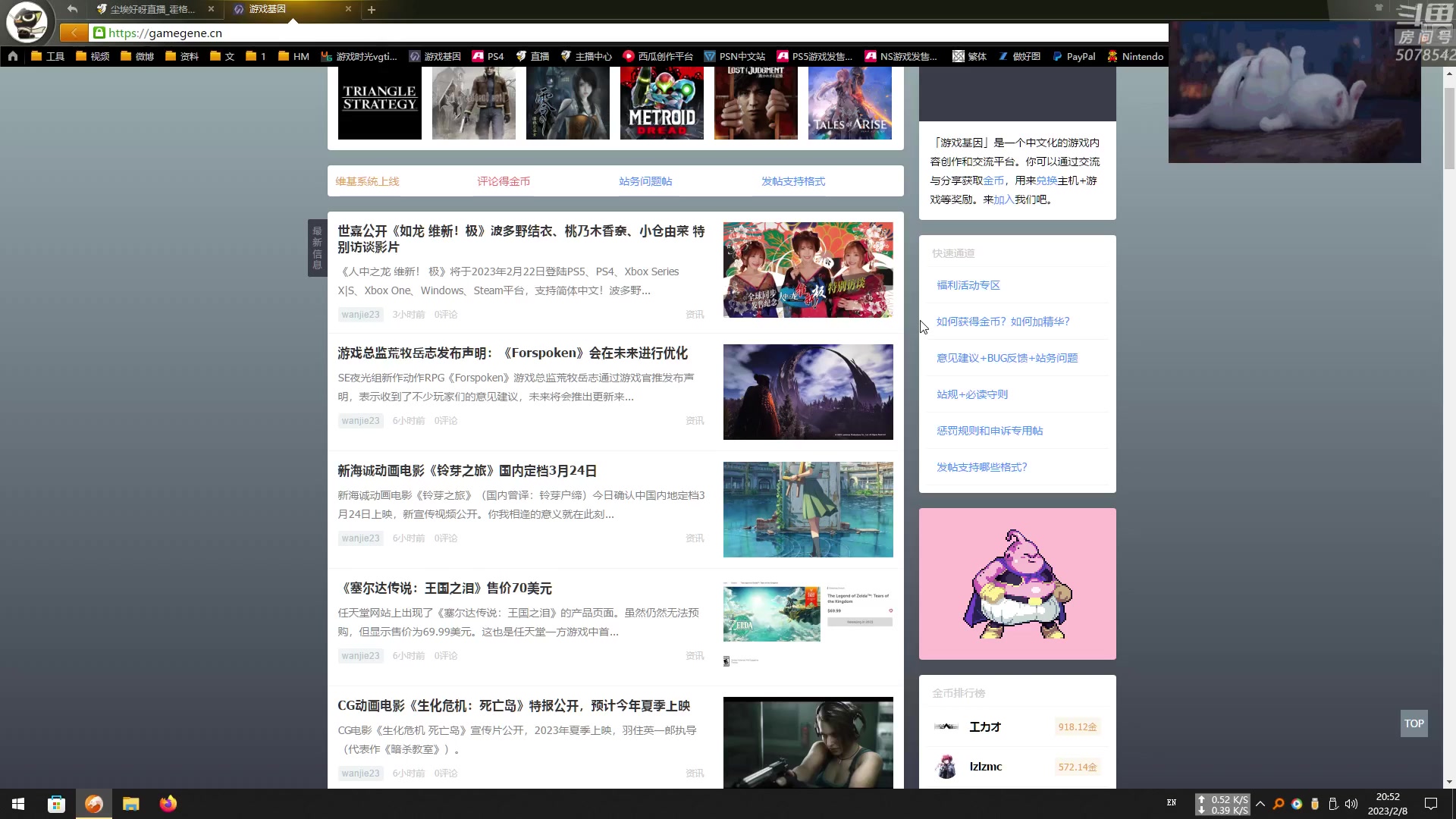
Task: Open the volume control in system tray
Action: pyautogui.click(x=1351, y=804)
